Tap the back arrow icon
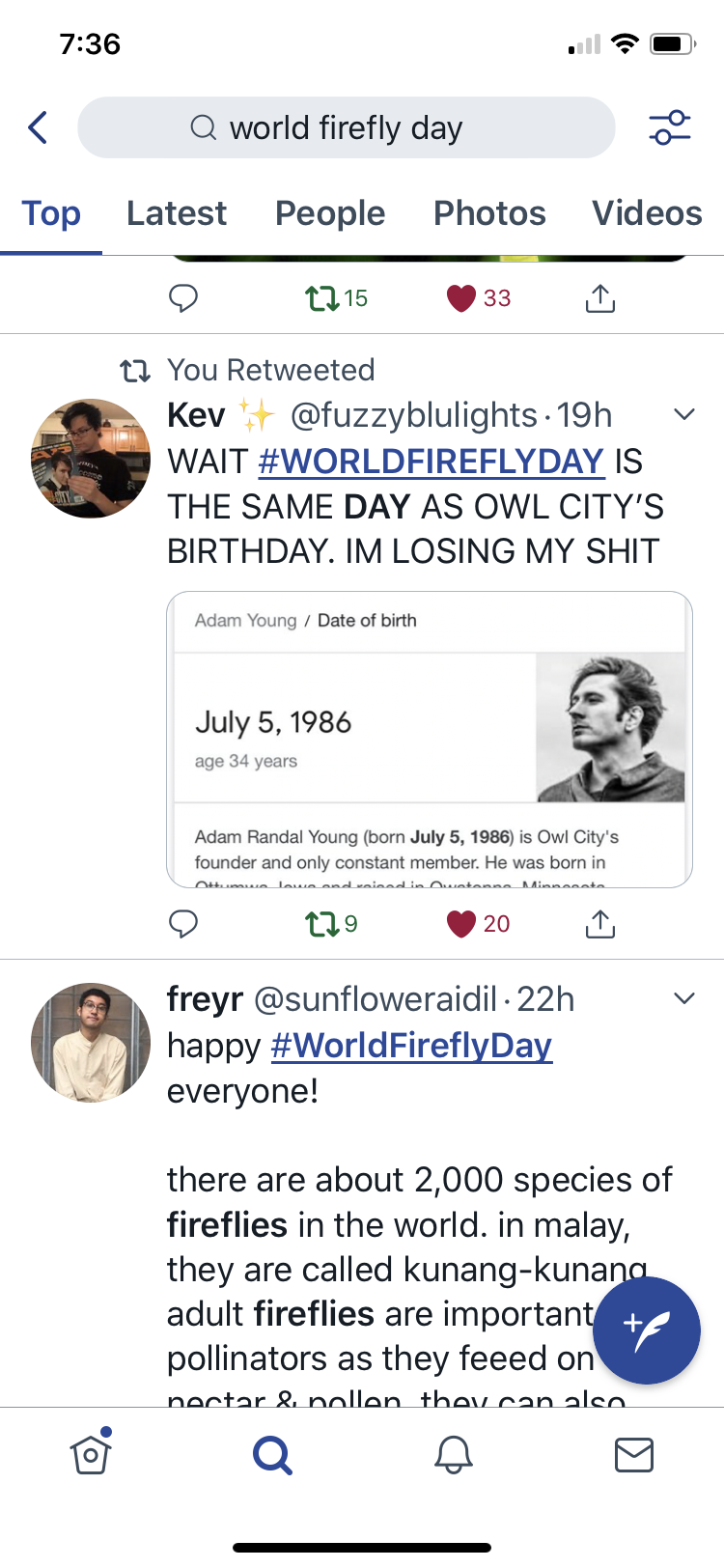 tap(39, 127)
